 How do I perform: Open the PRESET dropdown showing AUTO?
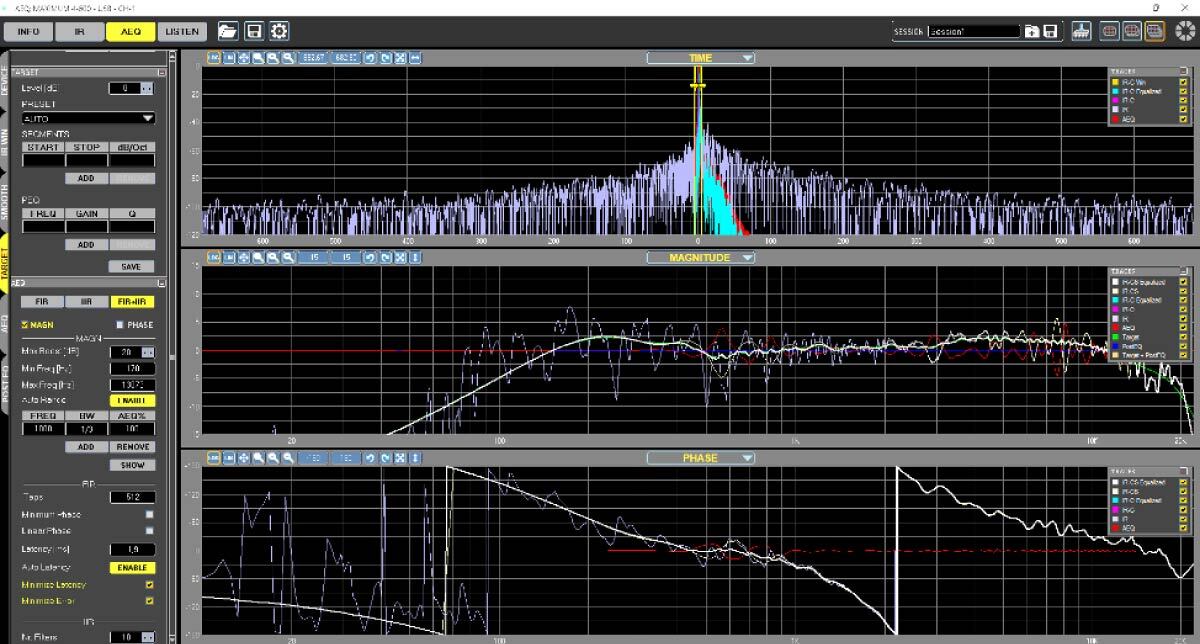click(x=88, y=118)
